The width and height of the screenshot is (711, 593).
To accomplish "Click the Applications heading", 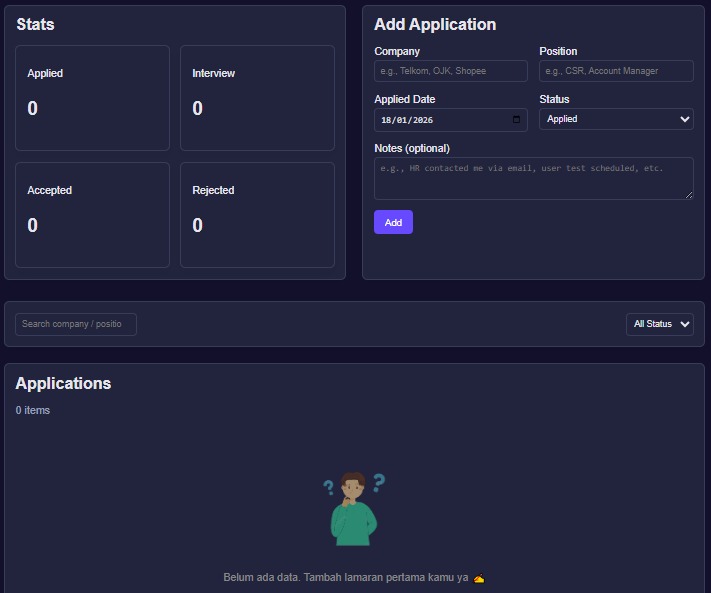I will point(63,384).
